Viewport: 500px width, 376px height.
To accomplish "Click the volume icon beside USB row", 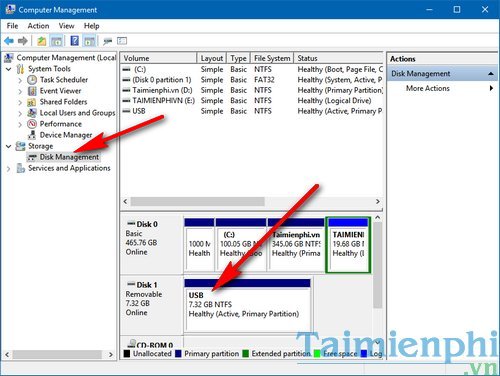I will pyautogui.click(x=126, y=111).
